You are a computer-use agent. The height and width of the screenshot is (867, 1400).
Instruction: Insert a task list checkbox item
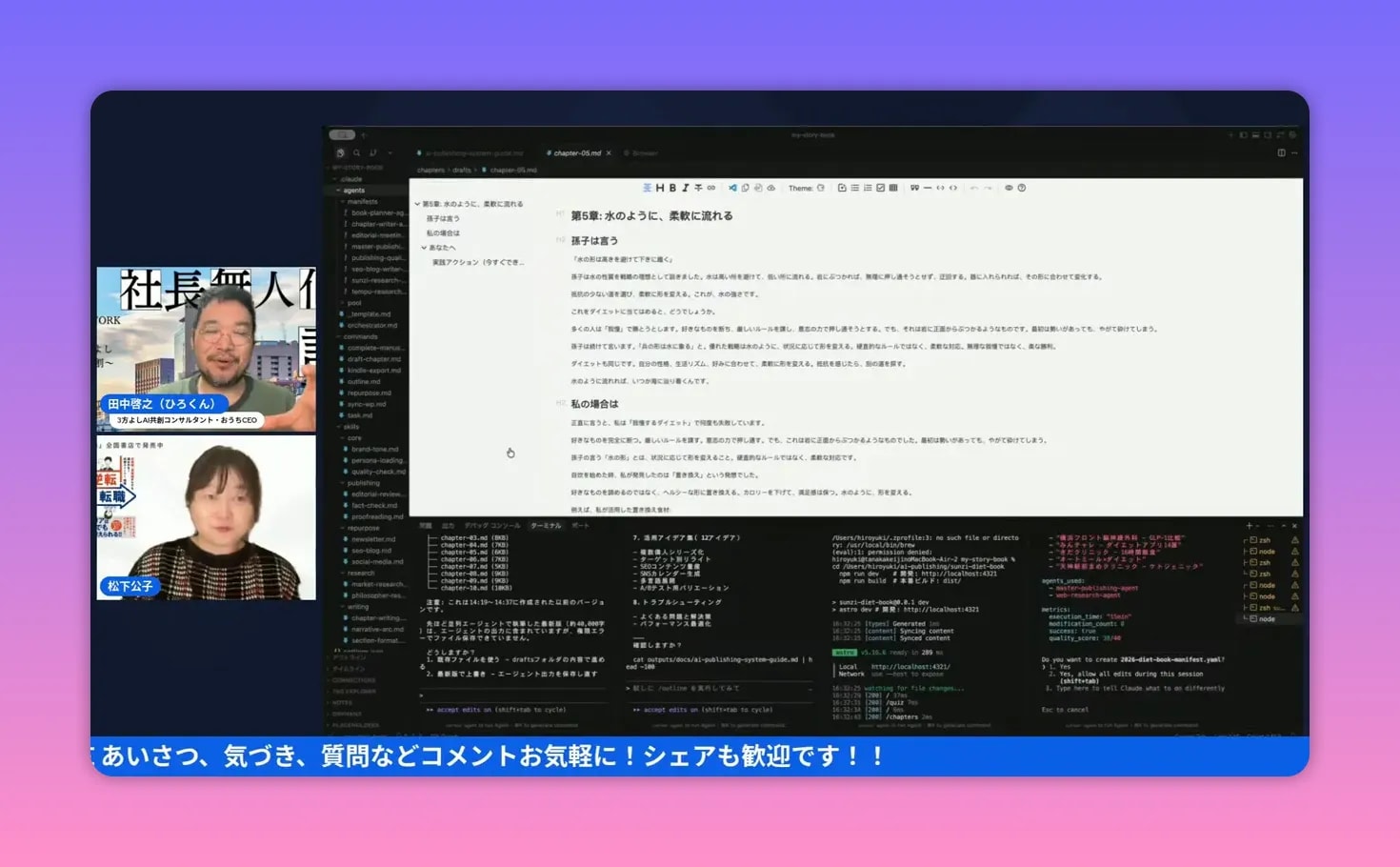click(880, 189)
